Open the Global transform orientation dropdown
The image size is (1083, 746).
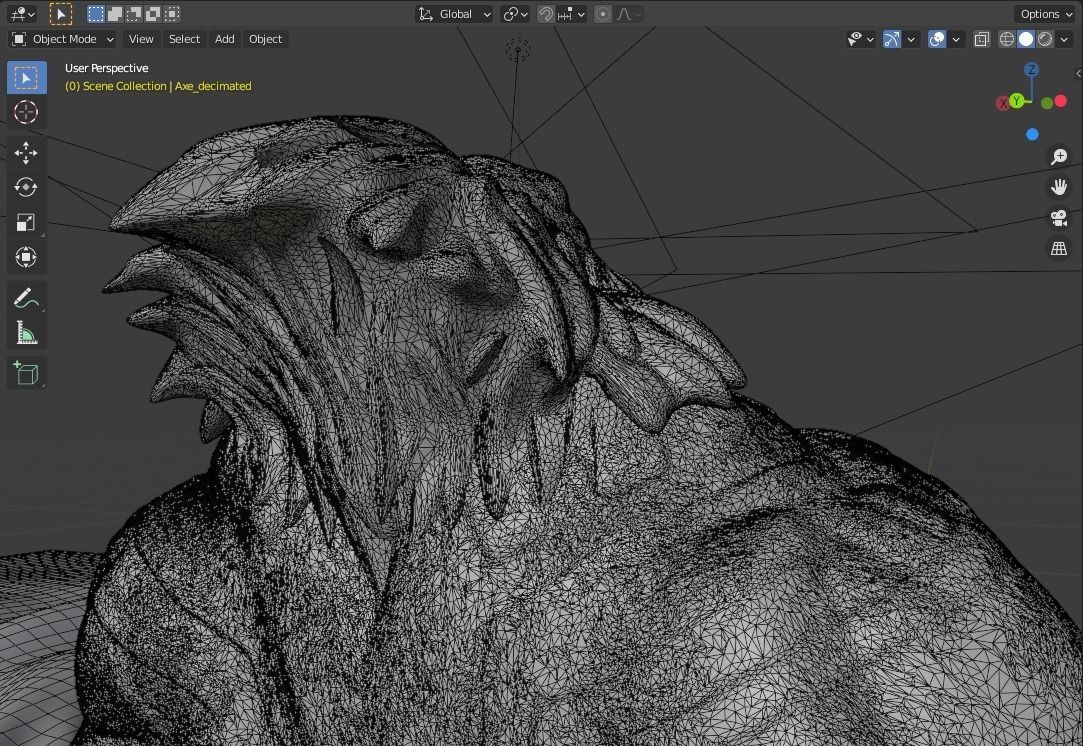[454, 14]
